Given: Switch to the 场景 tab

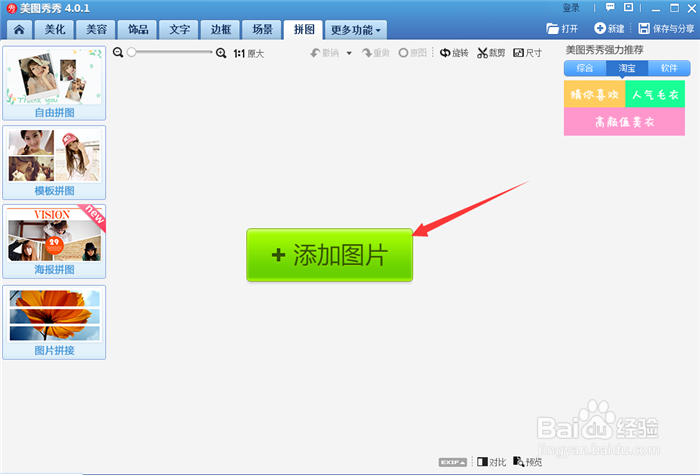Looking at the screenshot, I should [x=262, y=30].
